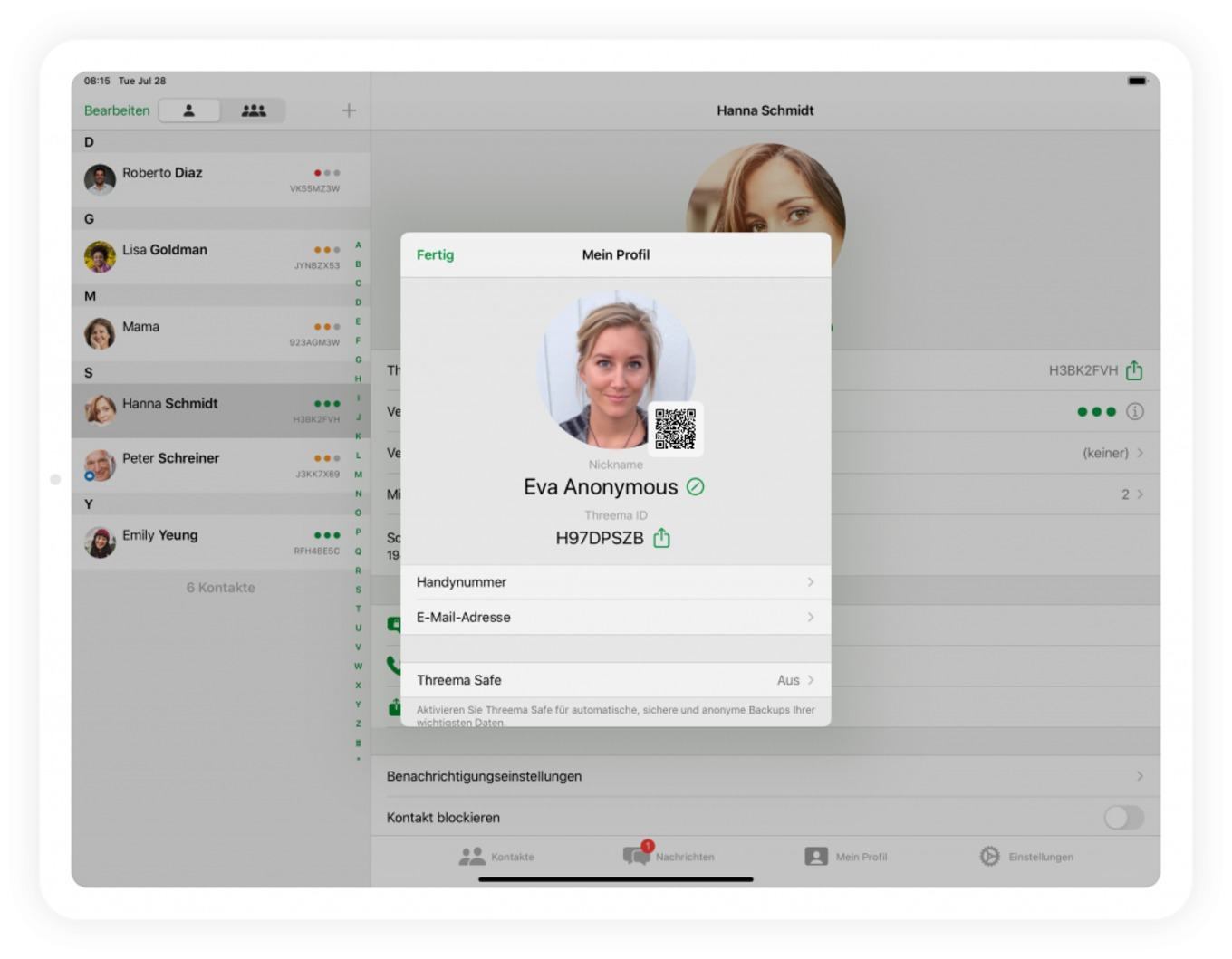The width and height of the screenshot is (1232, 959).
Task: Expand the (keiner) row
Action: click(996, 453)
